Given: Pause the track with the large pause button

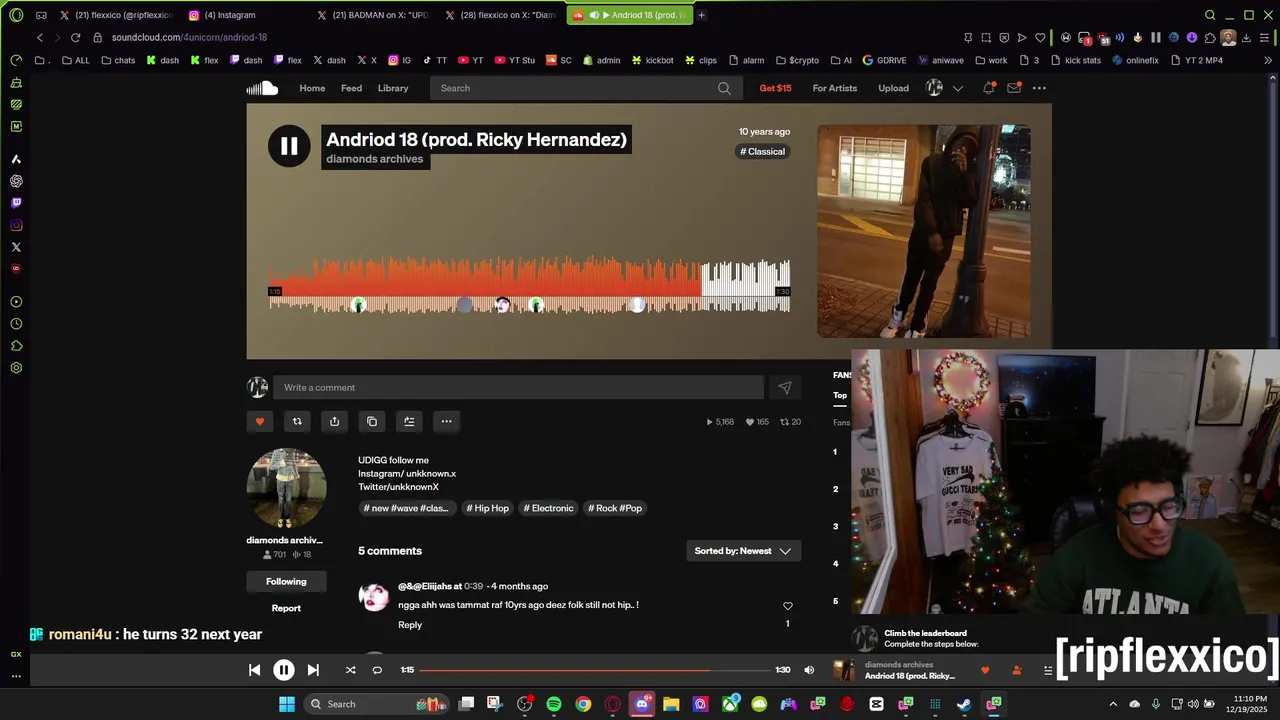Looking at the screenshot, I should coord(289,147).
